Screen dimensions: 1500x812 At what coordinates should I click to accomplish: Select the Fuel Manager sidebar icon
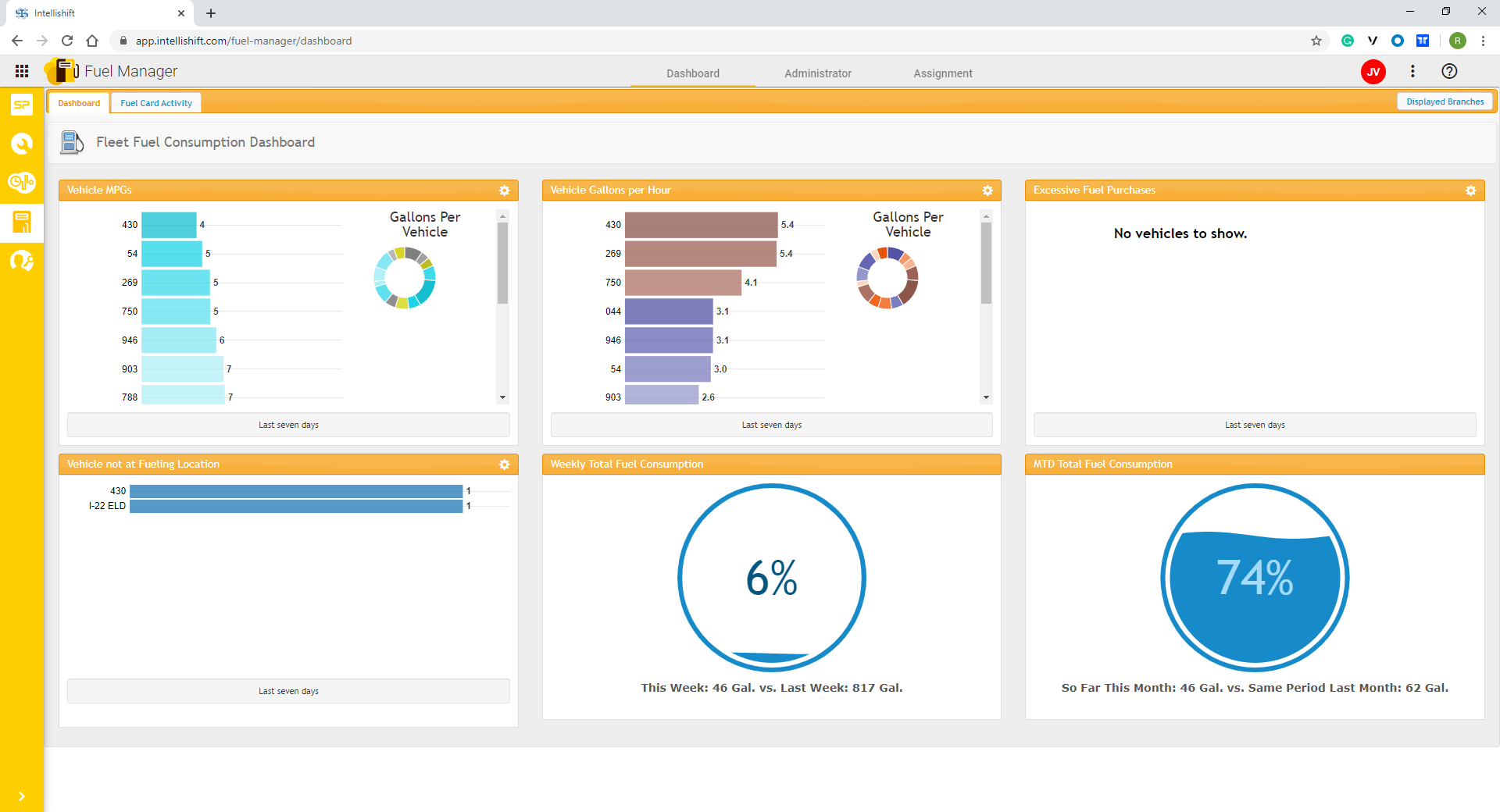22,222
